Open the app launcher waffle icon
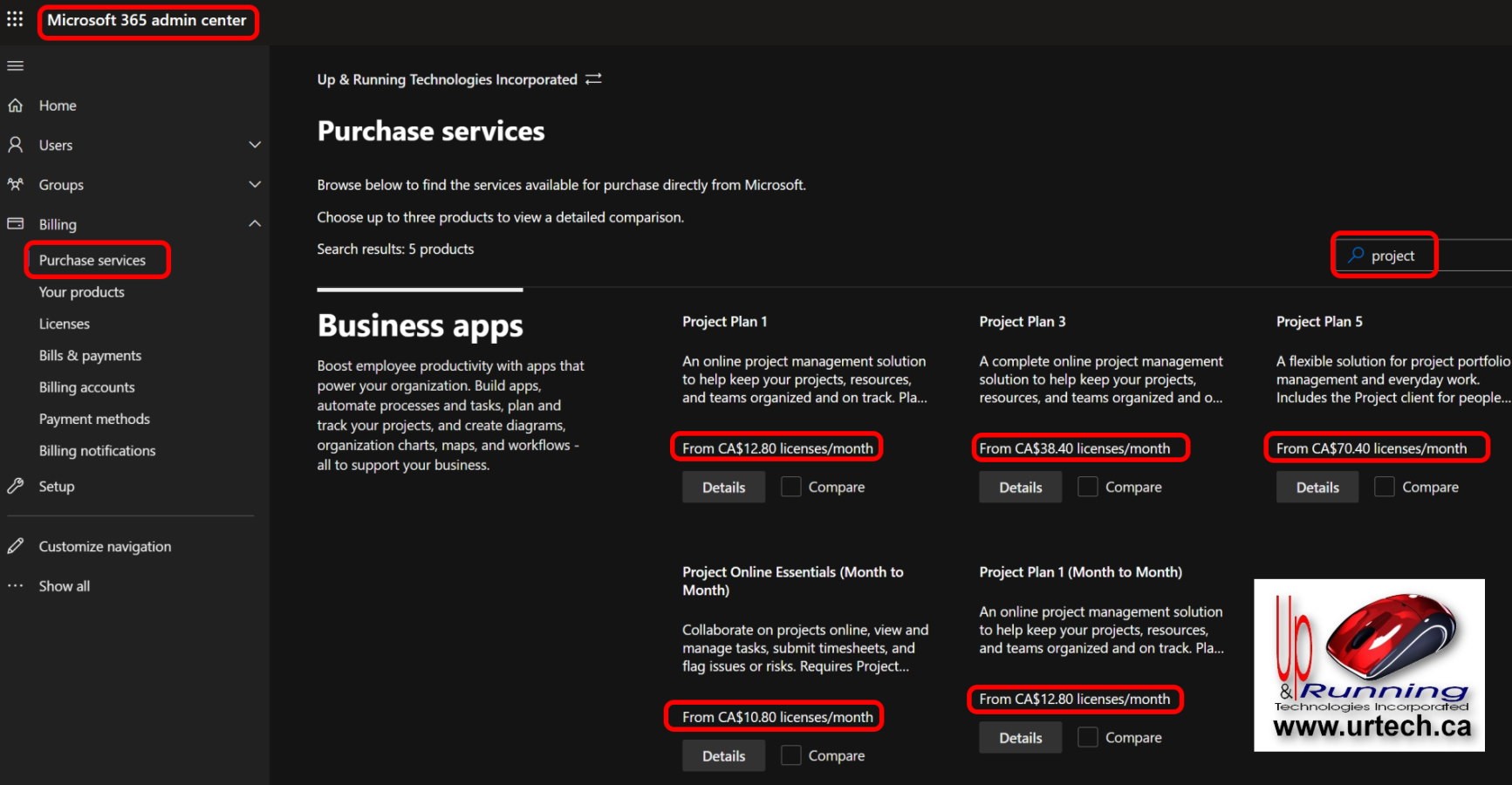This screenshot has height=785, width=1512. tap(15, 19)
